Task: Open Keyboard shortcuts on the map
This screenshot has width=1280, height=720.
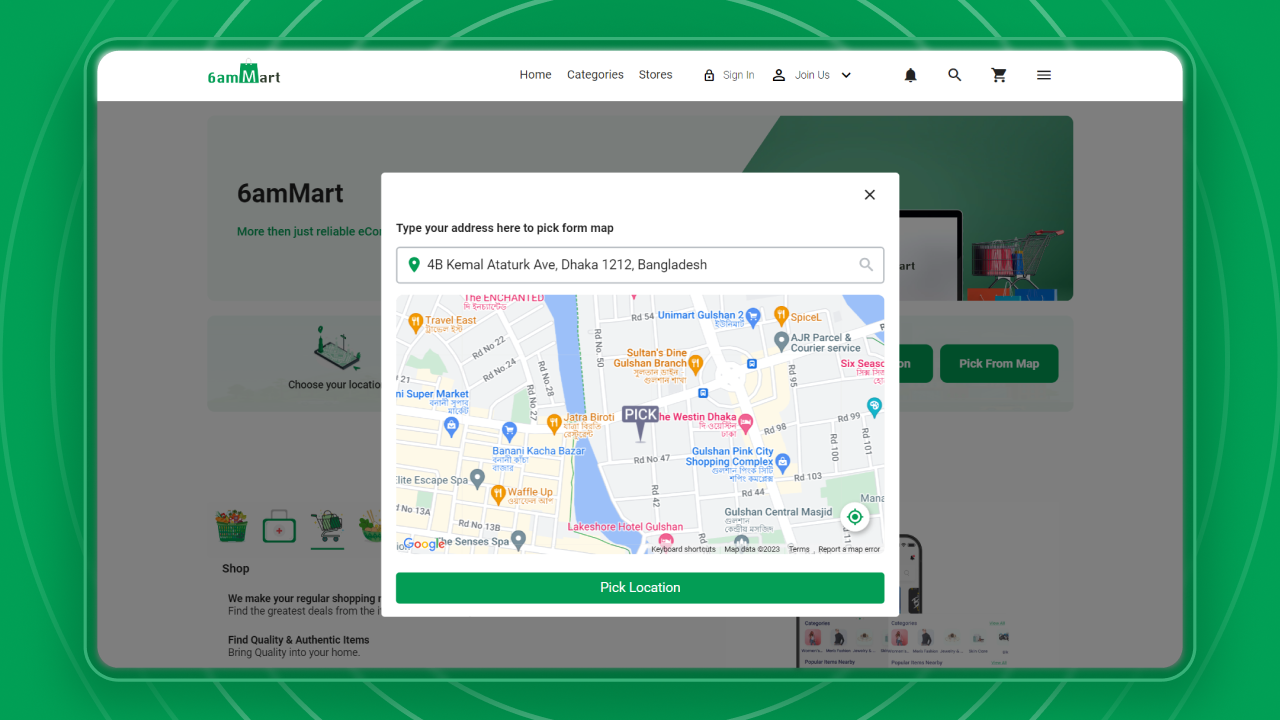Action: point(684,549)
